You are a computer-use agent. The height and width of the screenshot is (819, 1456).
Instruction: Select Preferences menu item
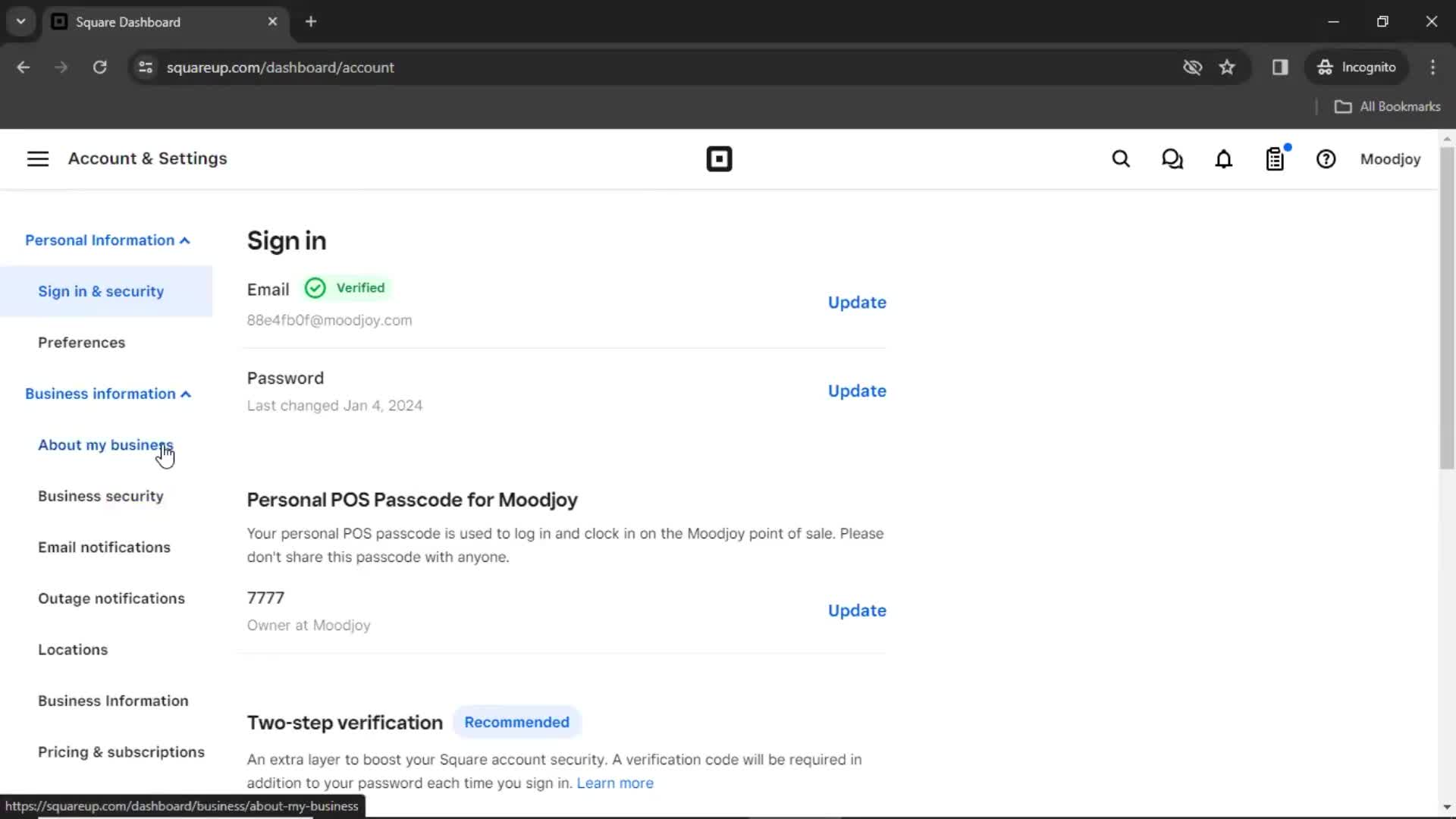81,341
